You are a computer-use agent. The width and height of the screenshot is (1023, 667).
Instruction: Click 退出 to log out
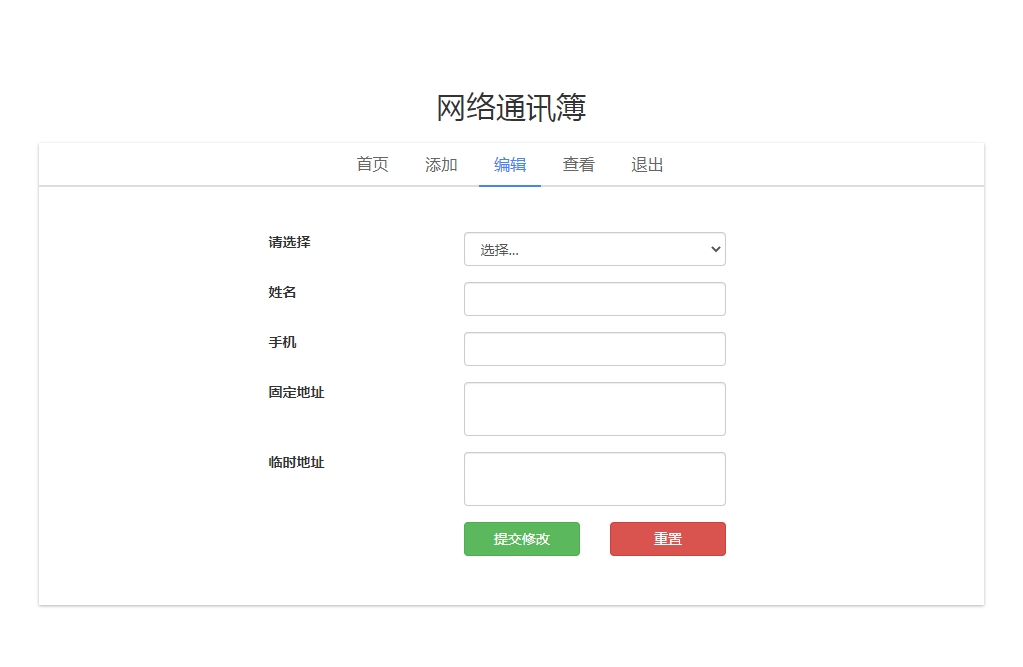tap(647, 165)
